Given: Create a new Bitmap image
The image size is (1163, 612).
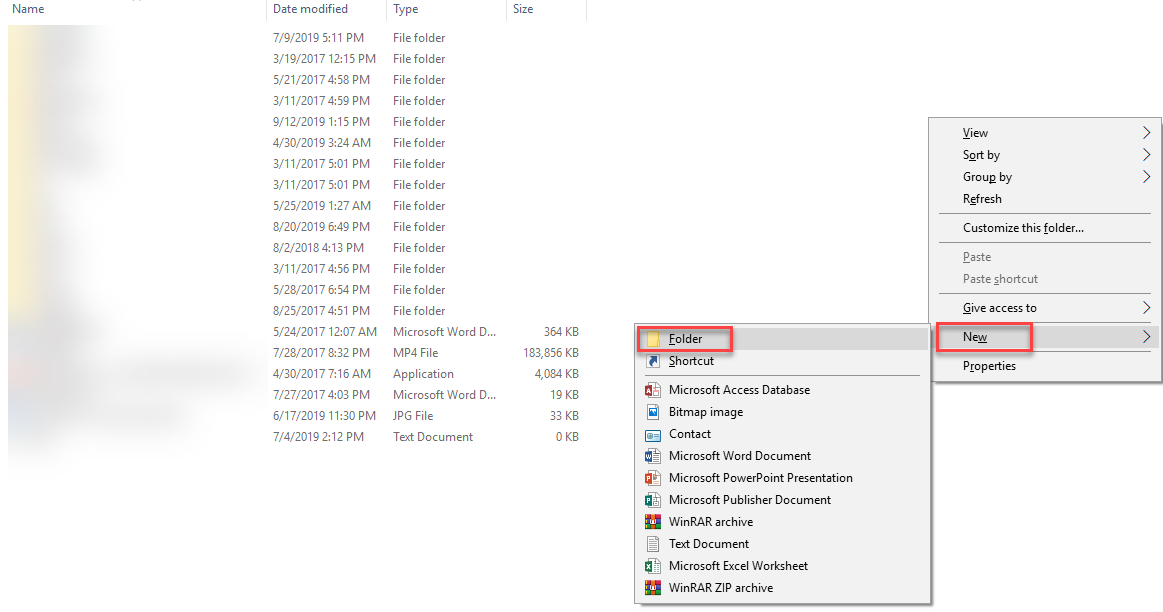Looking at the screenshot, I should [783, 412].
